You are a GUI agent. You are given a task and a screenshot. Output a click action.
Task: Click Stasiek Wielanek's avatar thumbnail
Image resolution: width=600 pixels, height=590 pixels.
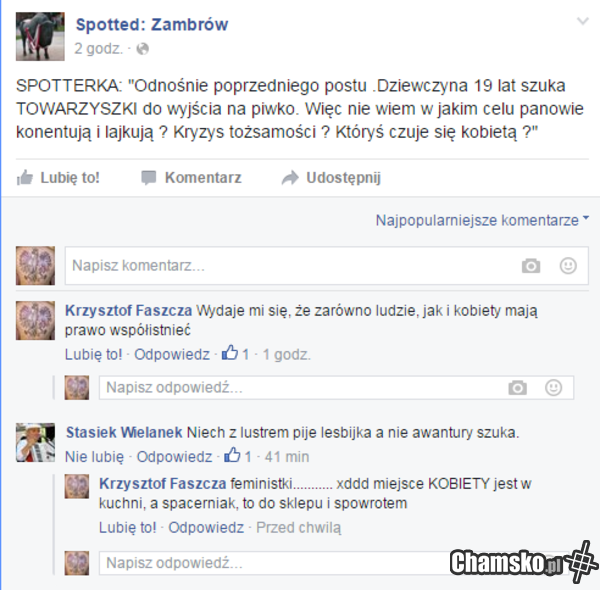click(35, 442)
